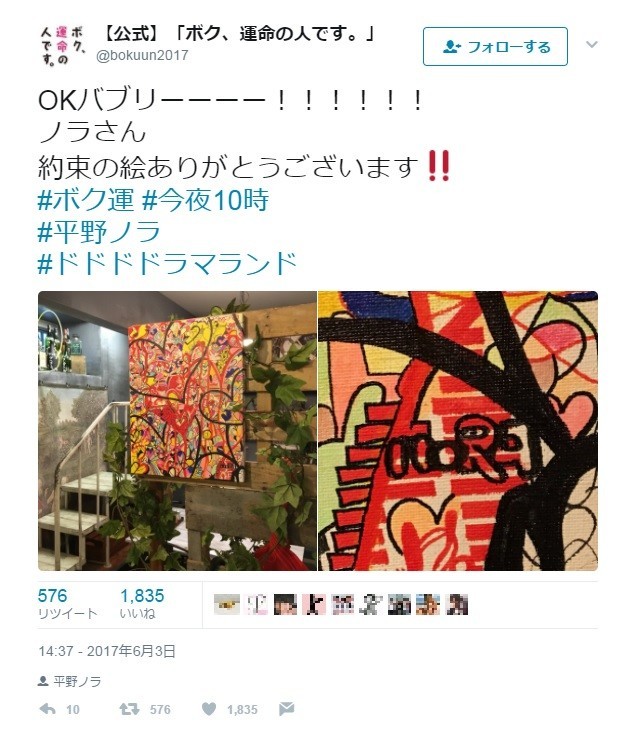View the @bokuun2017 handle profile
This screenshot has height=741, width=635.
click(x=142, y=55)
